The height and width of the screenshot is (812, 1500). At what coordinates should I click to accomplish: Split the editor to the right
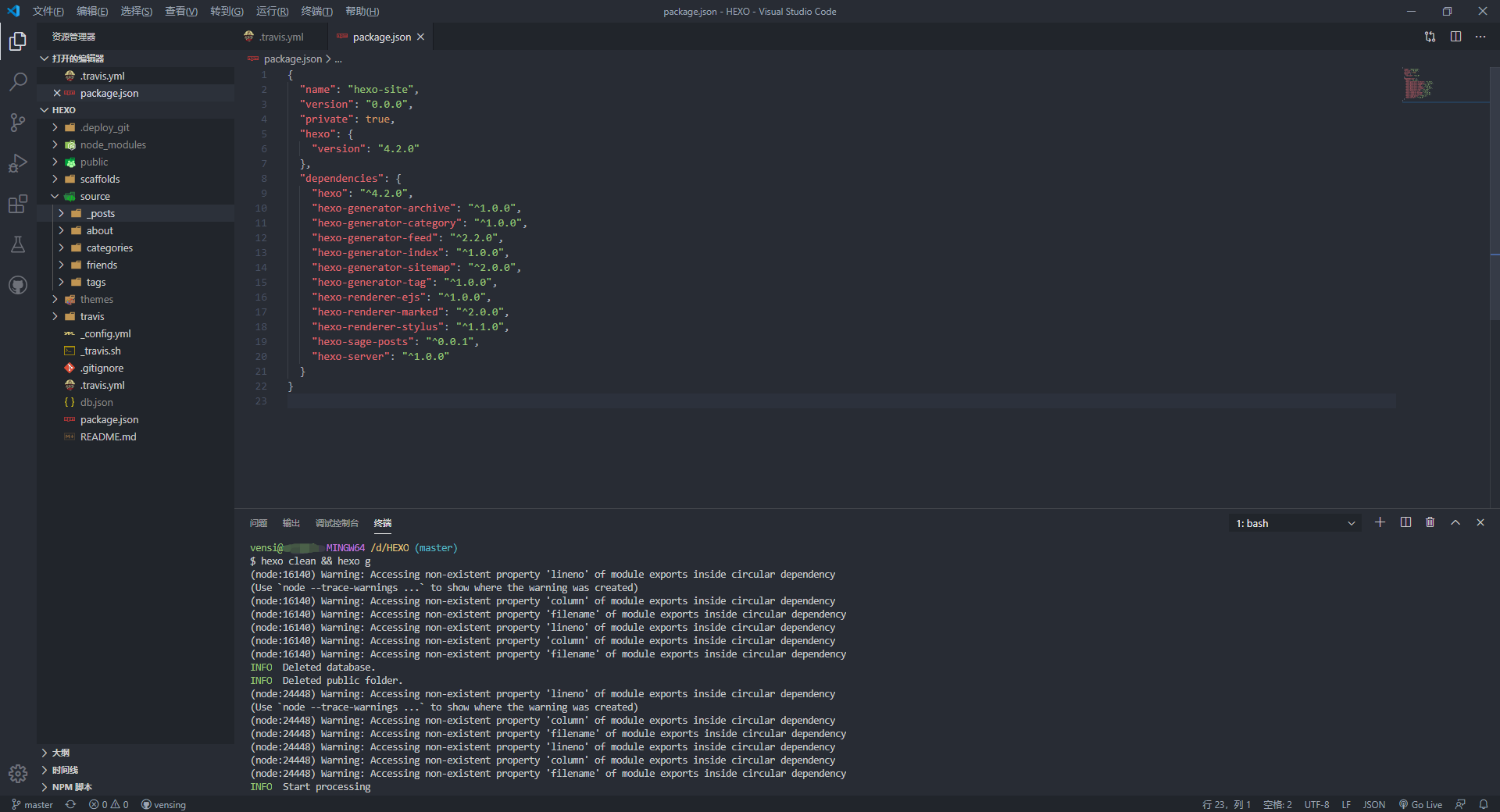[1455, 37]
